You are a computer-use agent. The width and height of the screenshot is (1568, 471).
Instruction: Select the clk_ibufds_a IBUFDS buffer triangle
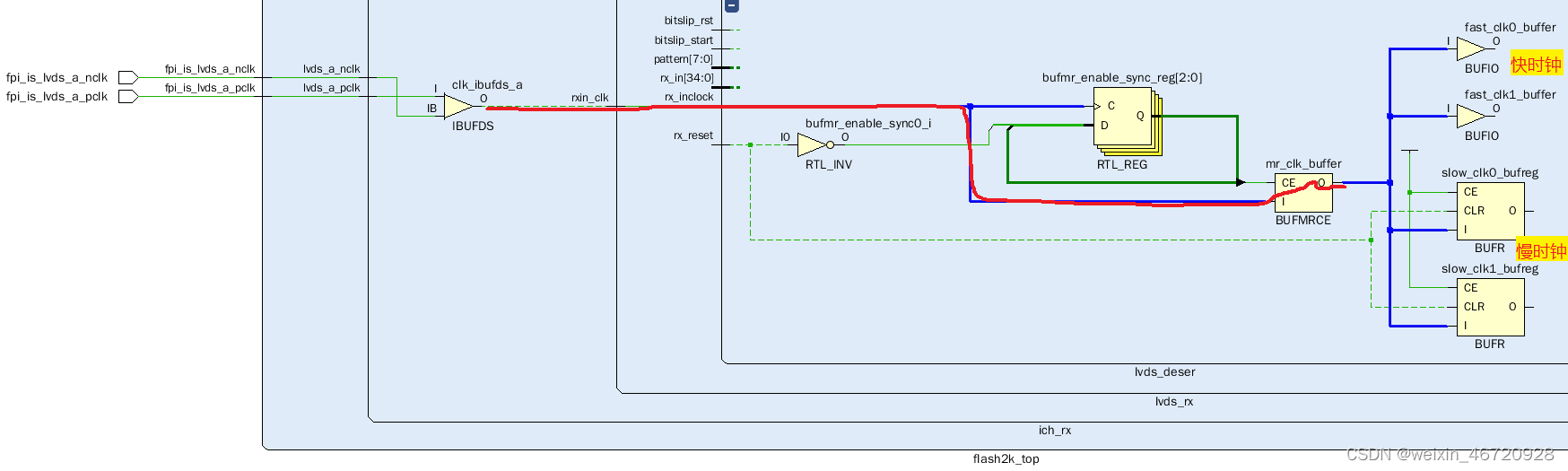tap(457, 106)
